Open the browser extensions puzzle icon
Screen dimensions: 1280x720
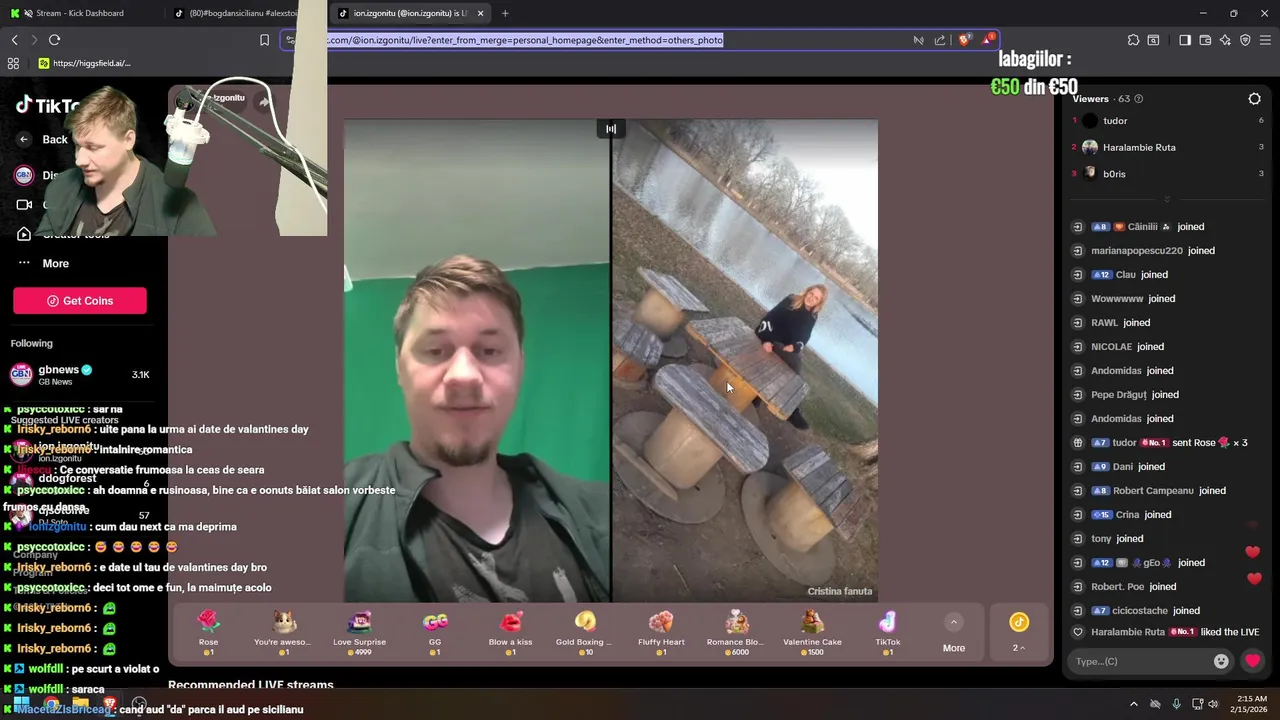1133,40
